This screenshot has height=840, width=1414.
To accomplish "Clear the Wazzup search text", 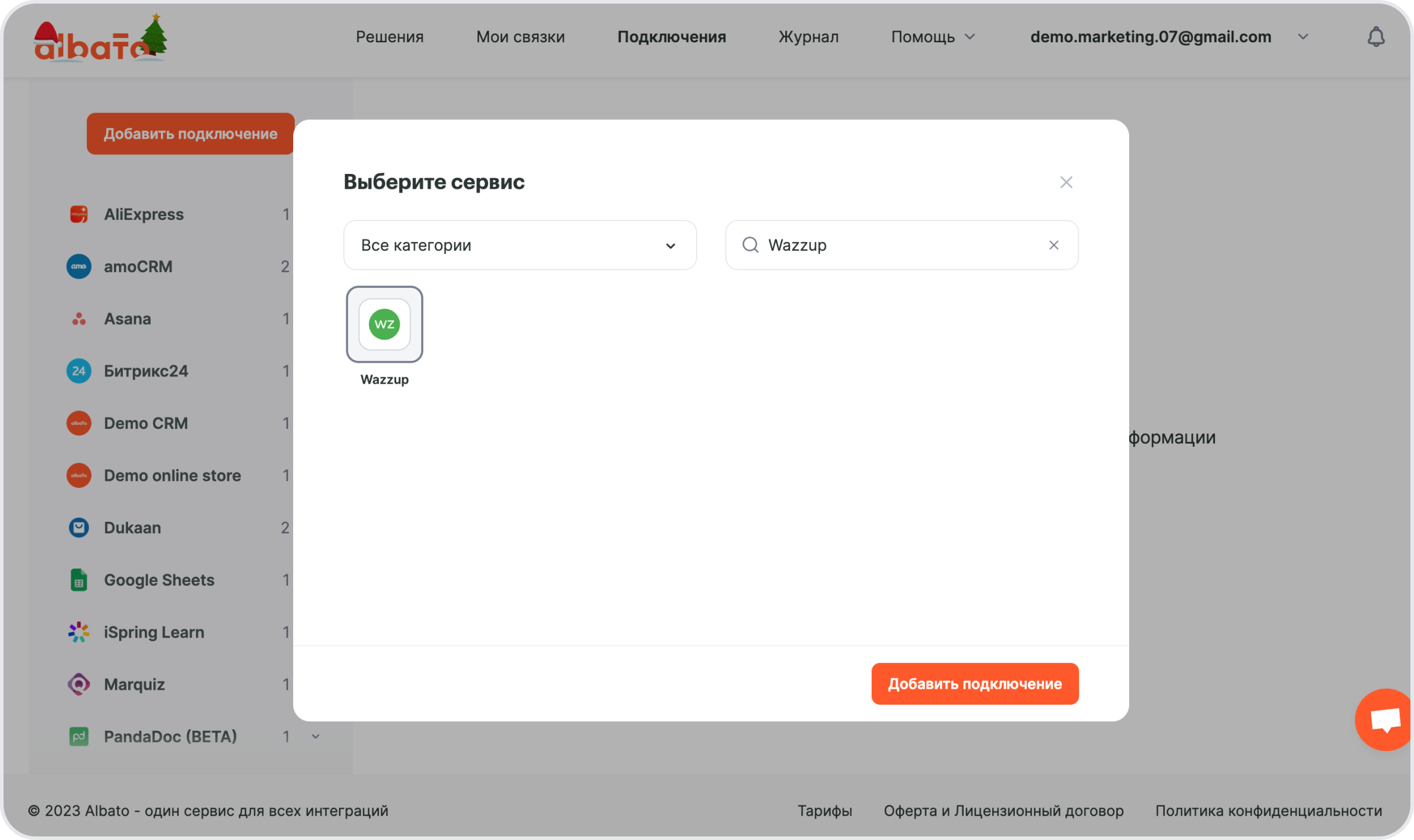I will [x=1053, y=245].
